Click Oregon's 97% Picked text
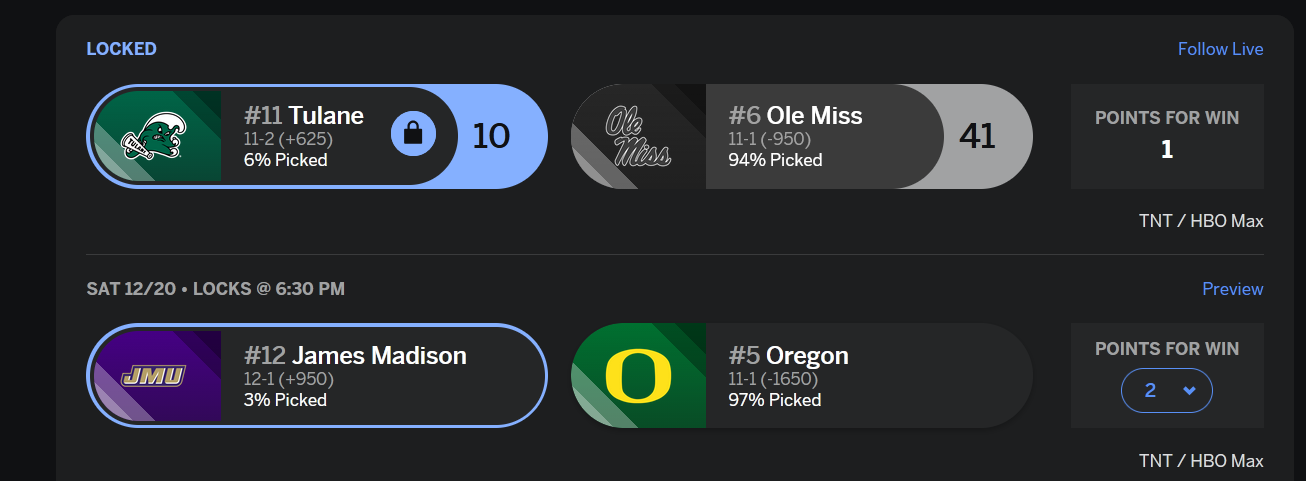 point(775,400)
